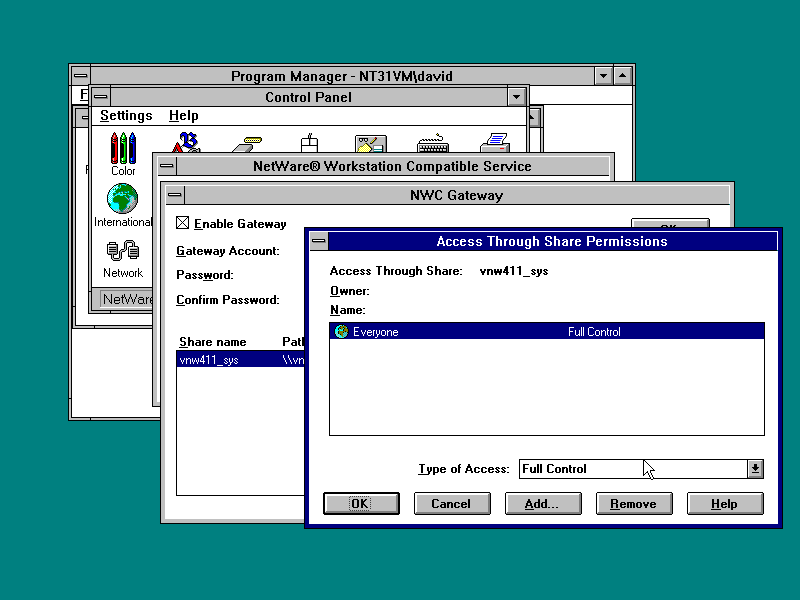Click Help button in share permissions dialog

pyautogui.click(x=725, y=504)
